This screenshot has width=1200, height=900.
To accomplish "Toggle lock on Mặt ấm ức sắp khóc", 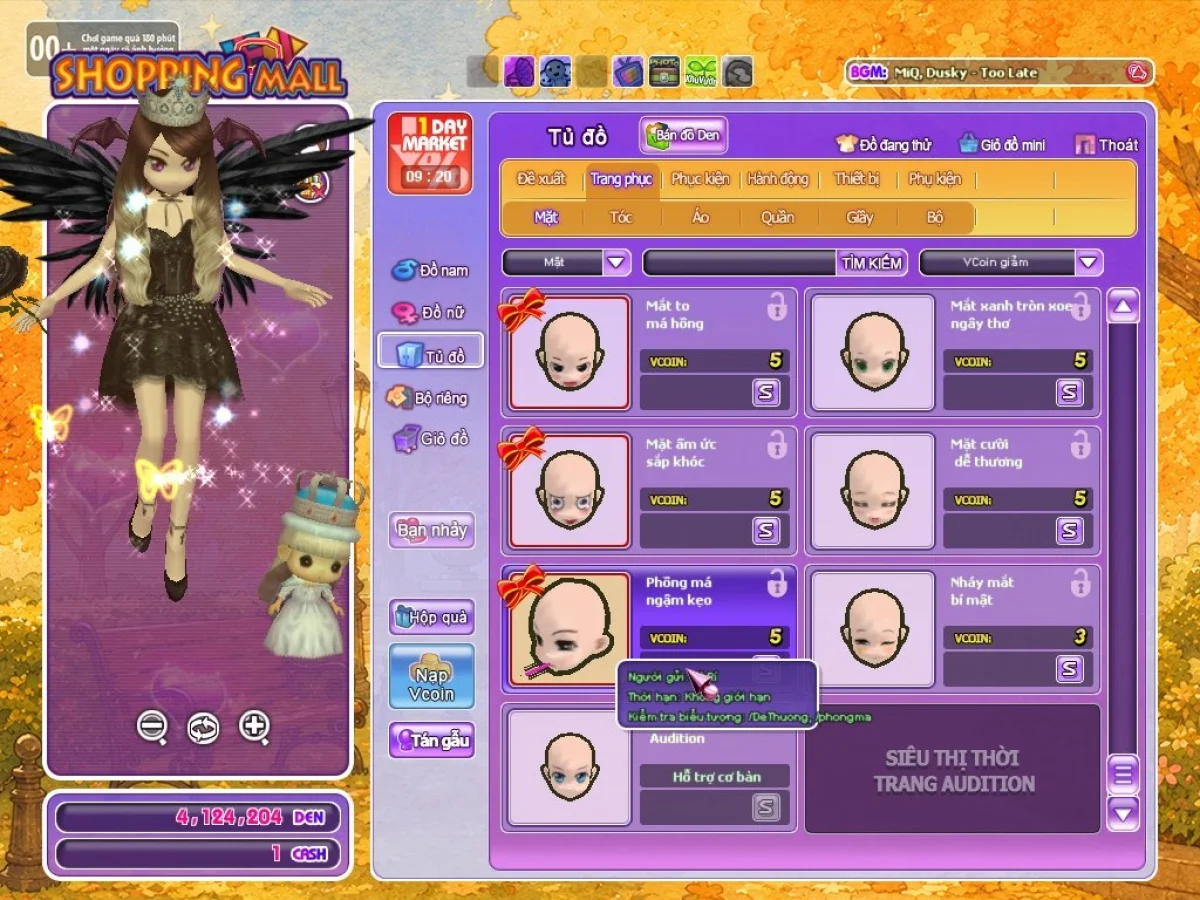I will pyautogui.click(x=777, y=445).
